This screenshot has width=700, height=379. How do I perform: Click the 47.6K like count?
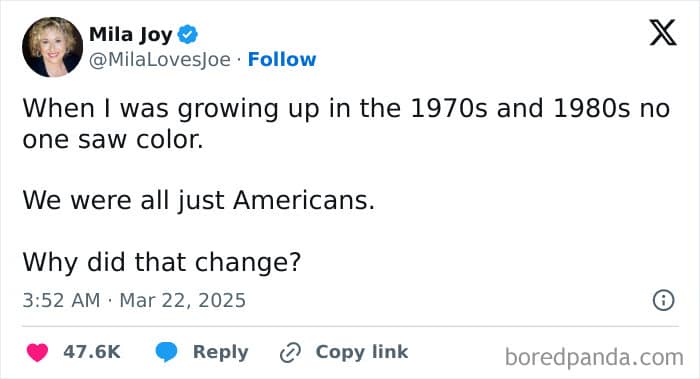point(92,352)
